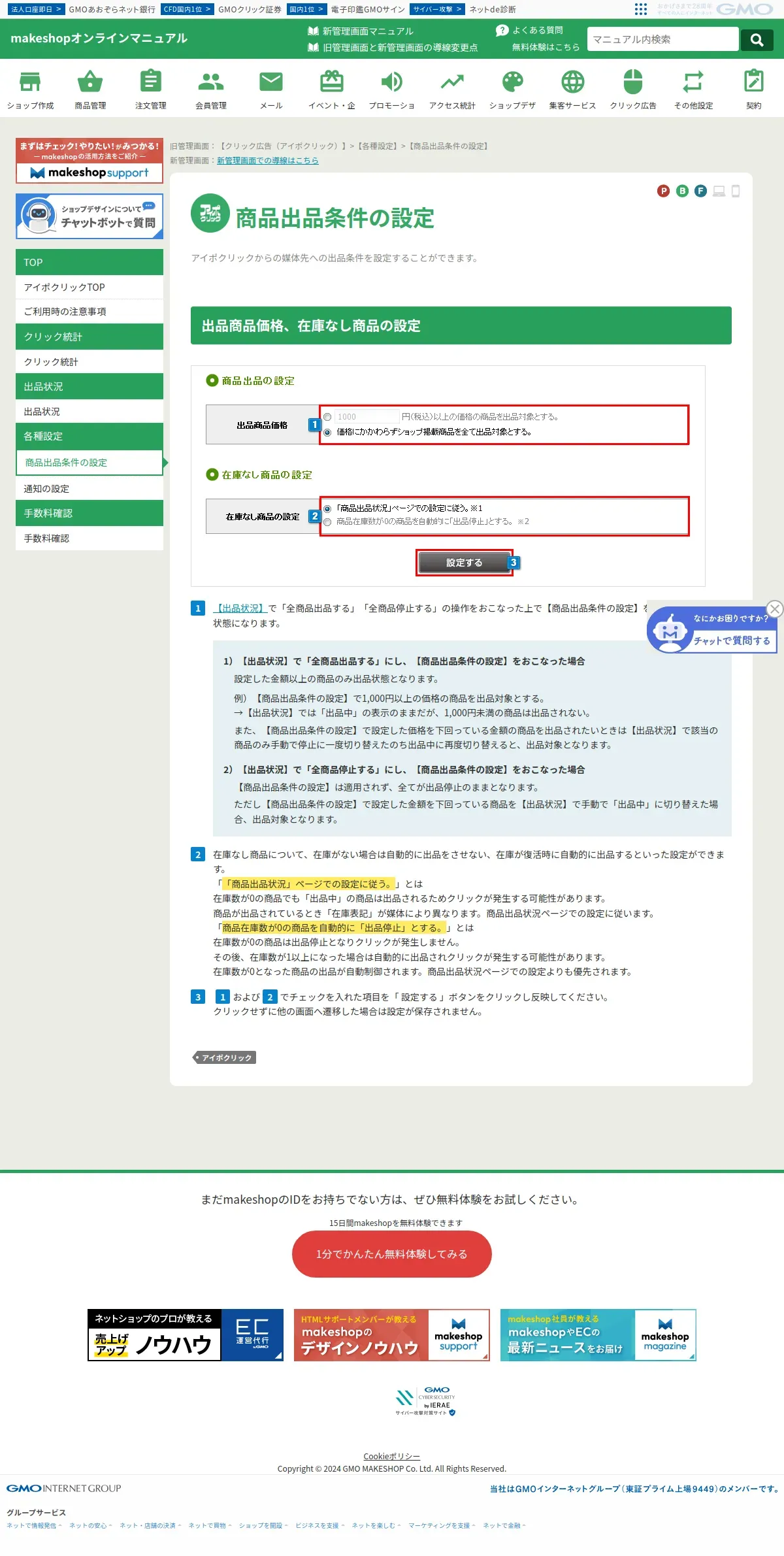Select アイポクリックTOP in sidebar
This screenshot has width=784, height=1556.
tap(90, 288)
